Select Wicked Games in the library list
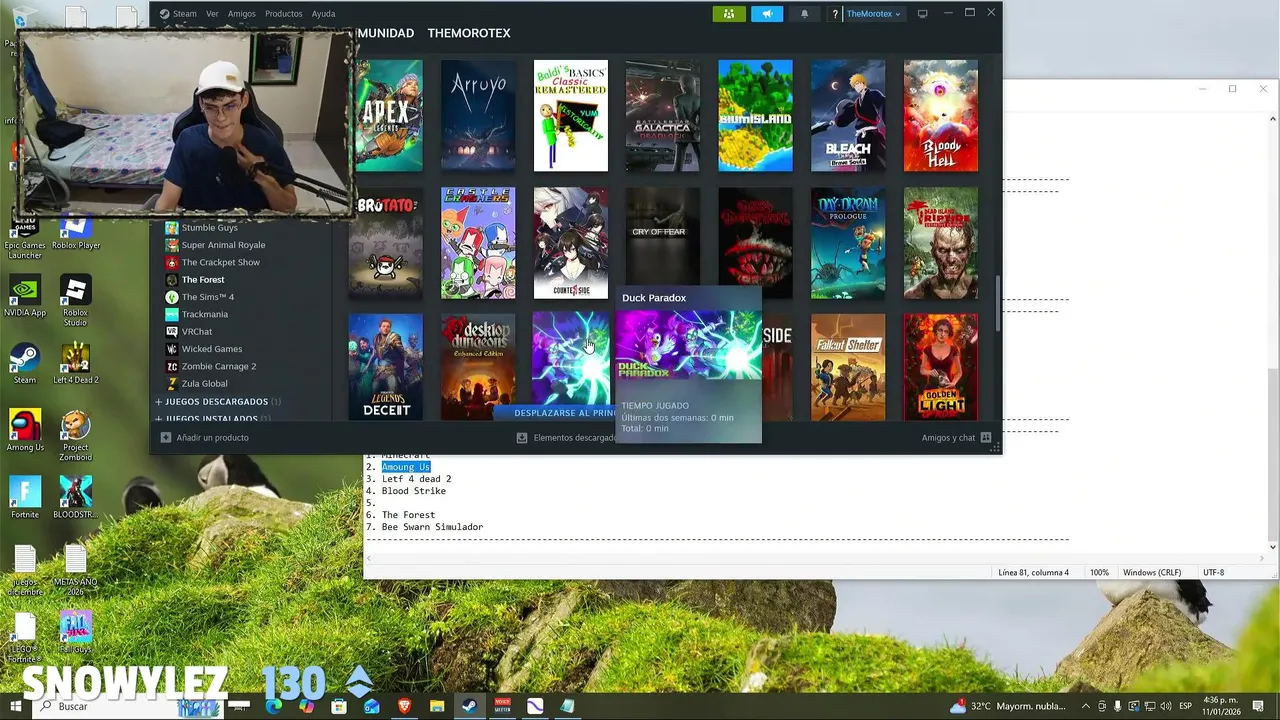 click(x=211, y=349)
